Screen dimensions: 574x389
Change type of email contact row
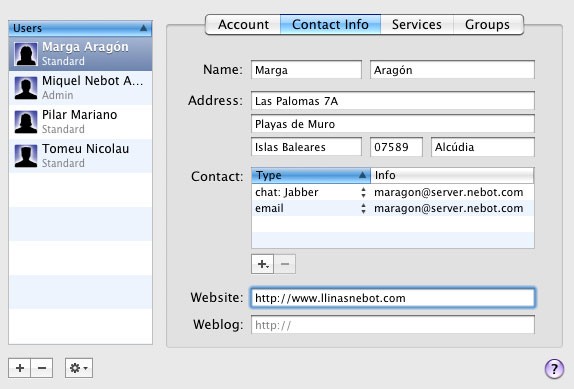click(x=363, y=209)
